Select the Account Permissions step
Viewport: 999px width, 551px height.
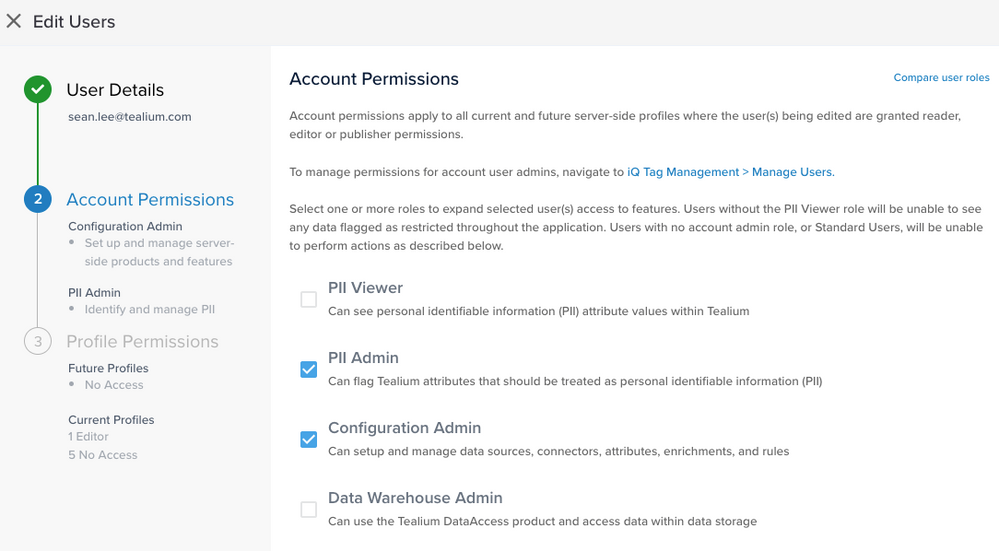click(x=150, y=200)
